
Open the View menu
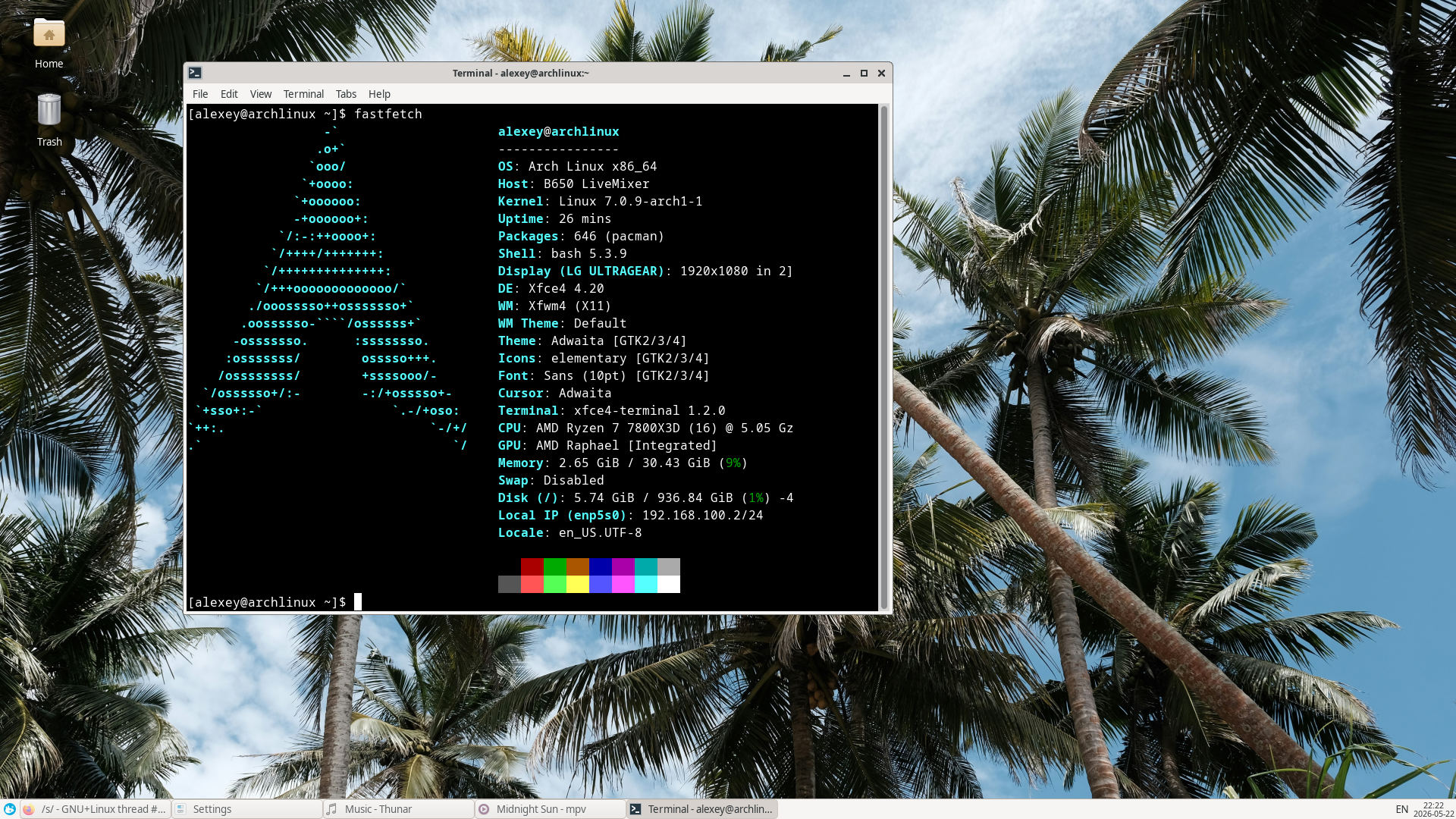point(261,94)
